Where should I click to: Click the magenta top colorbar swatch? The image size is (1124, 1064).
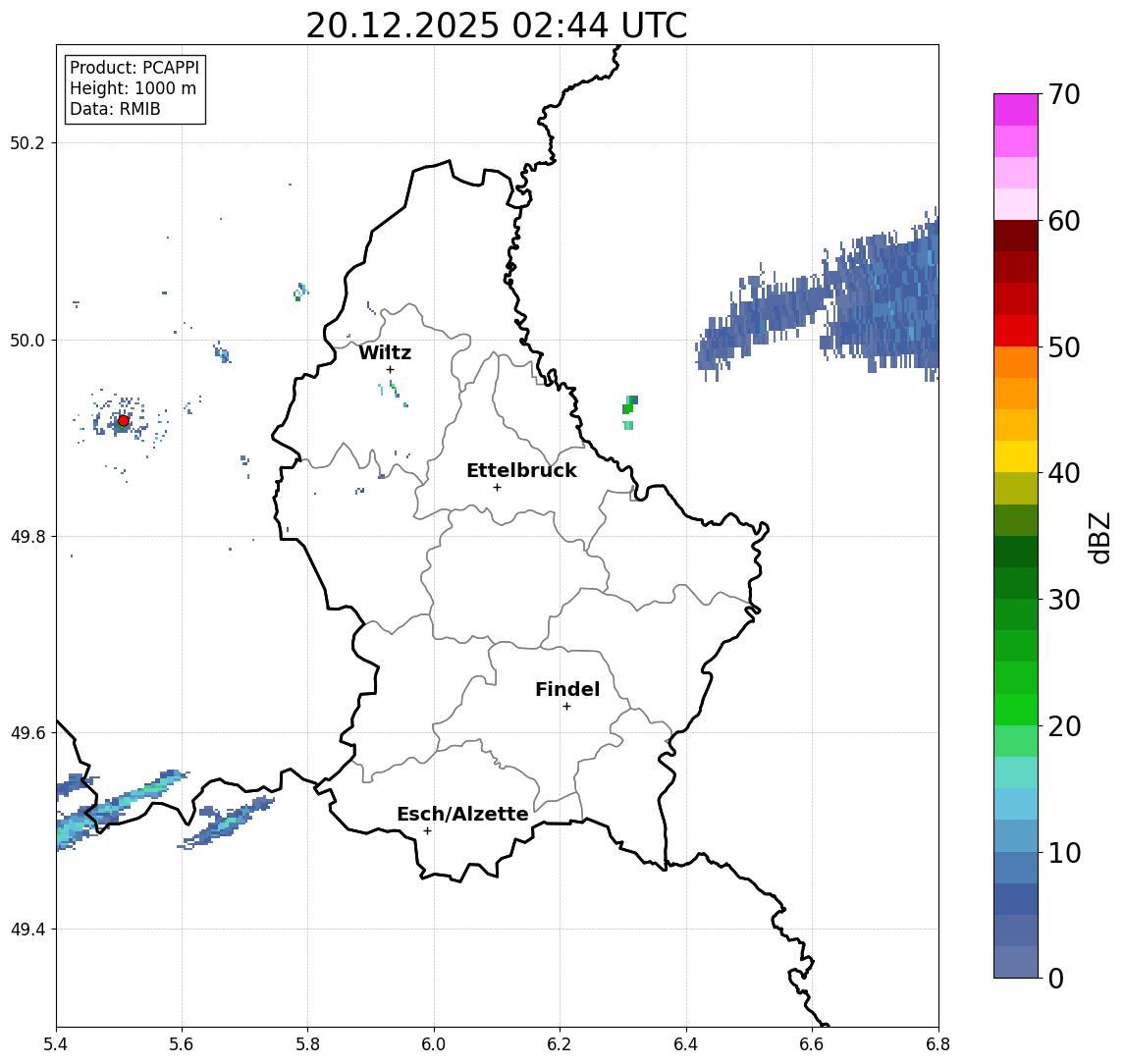(1016, 110)
